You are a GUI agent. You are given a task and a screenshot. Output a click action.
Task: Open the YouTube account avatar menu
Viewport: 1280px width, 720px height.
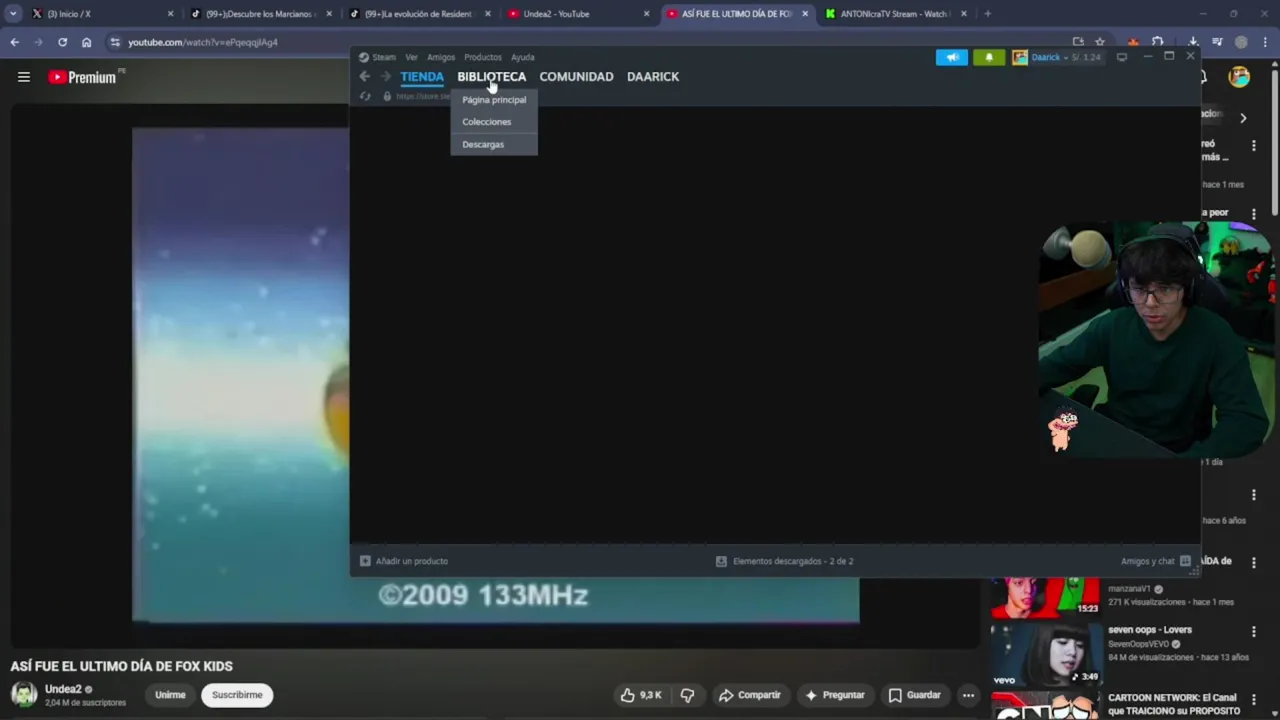pyautogui.click(x=1239, y=77)
